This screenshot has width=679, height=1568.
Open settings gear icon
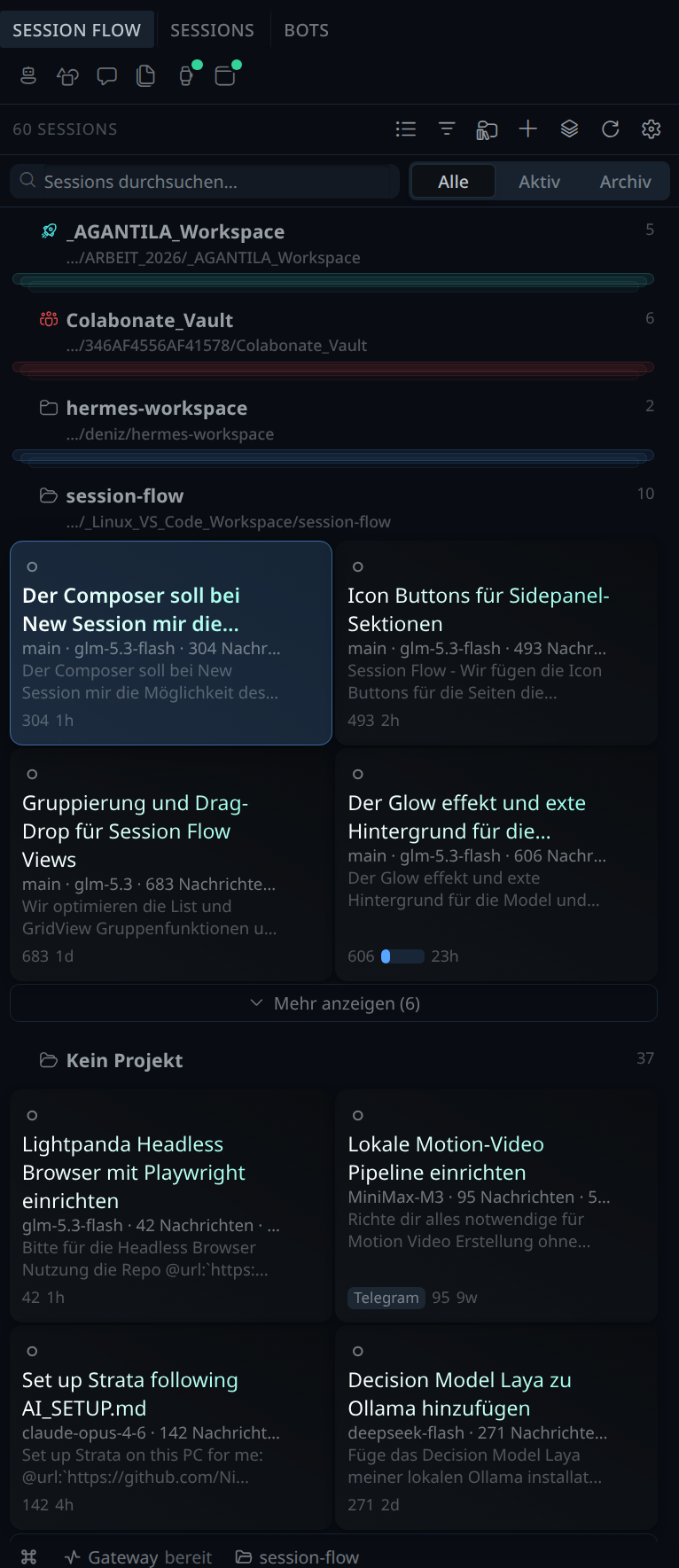[652, 129]
